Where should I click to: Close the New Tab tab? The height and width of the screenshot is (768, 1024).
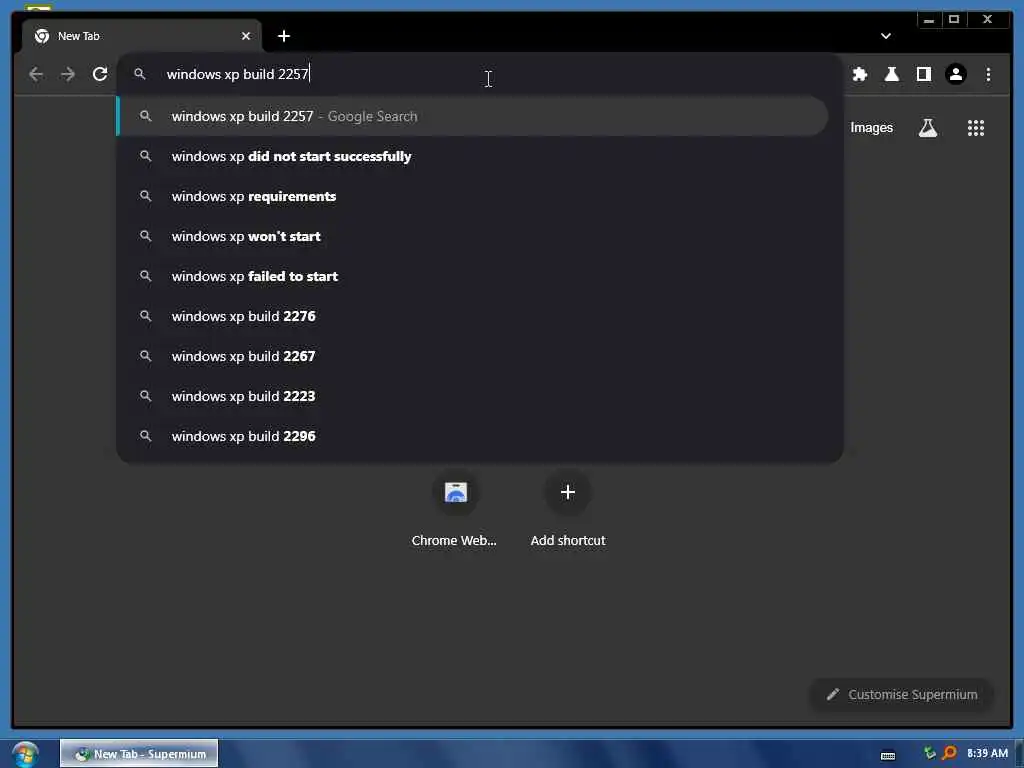[246, 36]
